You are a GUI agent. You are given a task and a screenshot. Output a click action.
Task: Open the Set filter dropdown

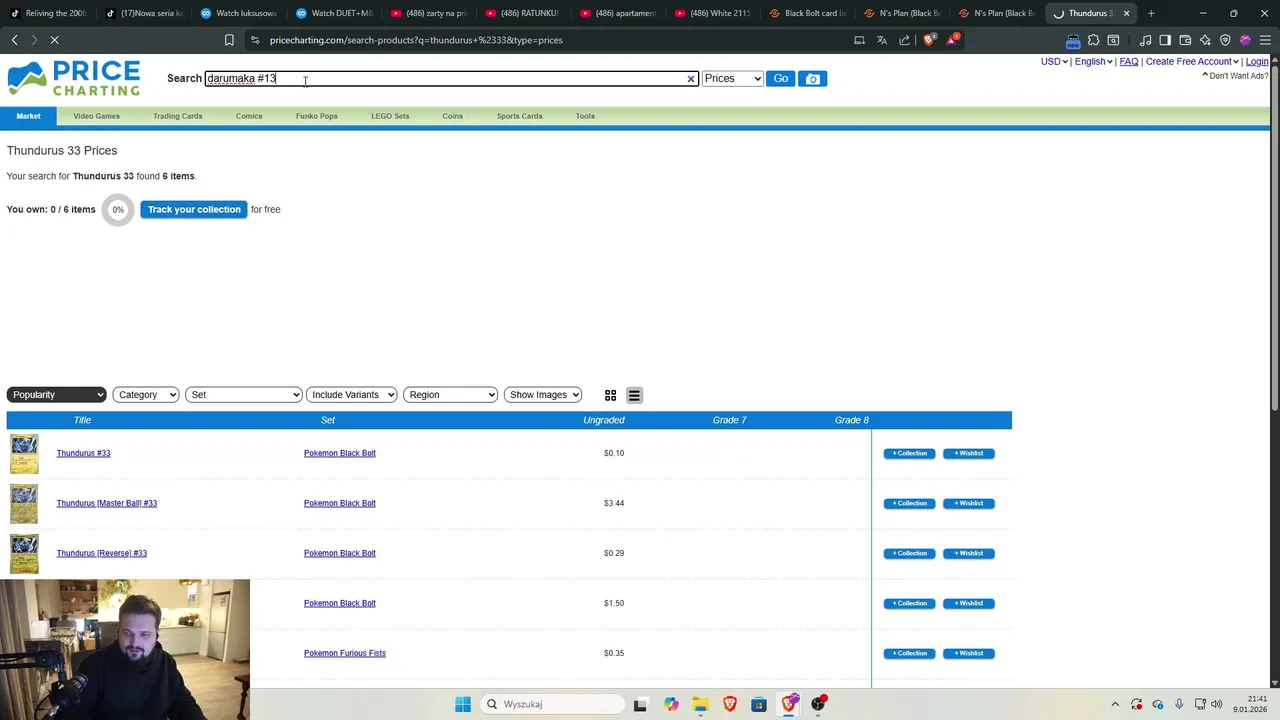[x=243, y=395]
